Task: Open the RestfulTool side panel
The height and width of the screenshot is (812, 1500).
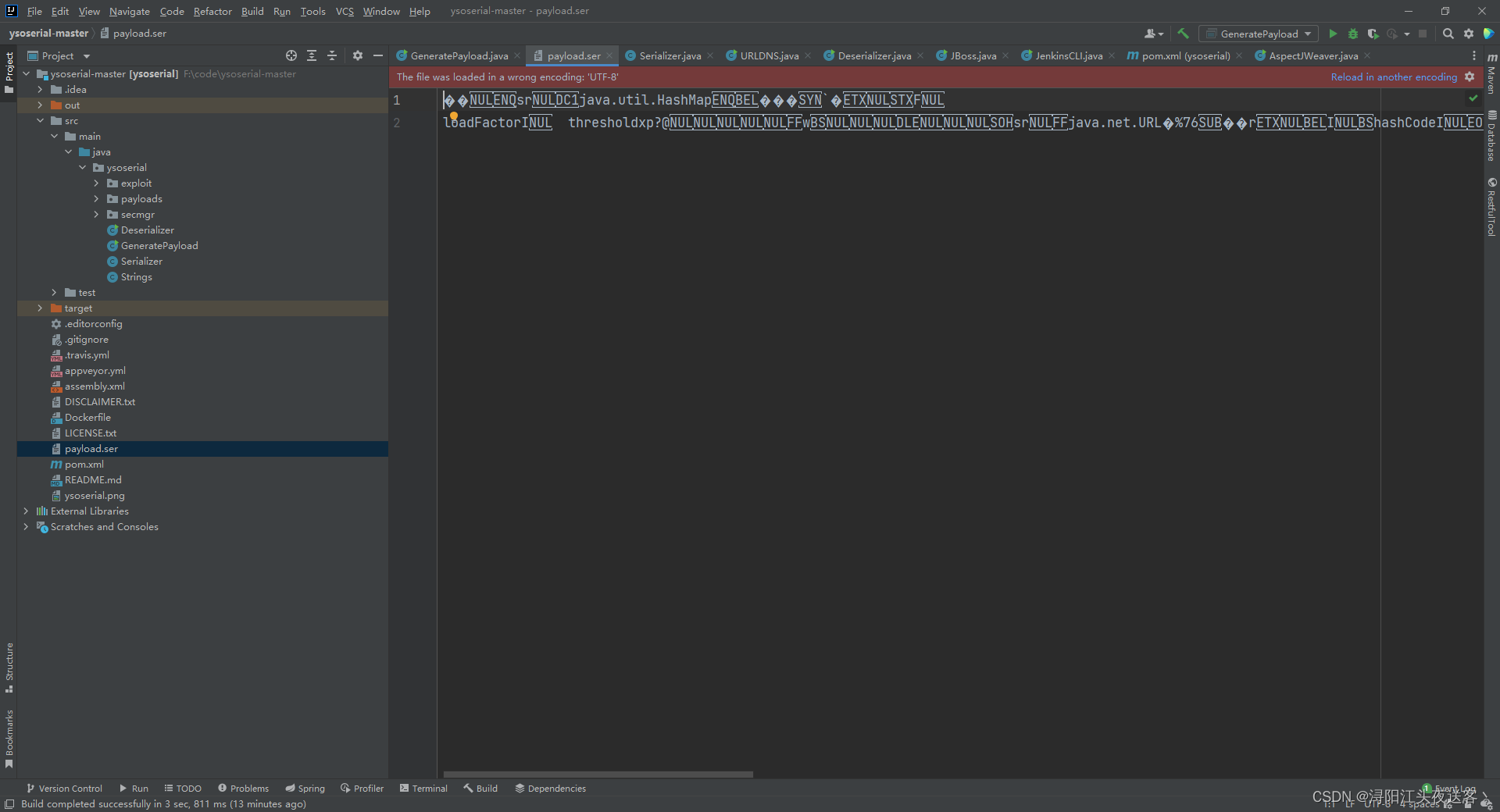Action: tap(1491, 207)
